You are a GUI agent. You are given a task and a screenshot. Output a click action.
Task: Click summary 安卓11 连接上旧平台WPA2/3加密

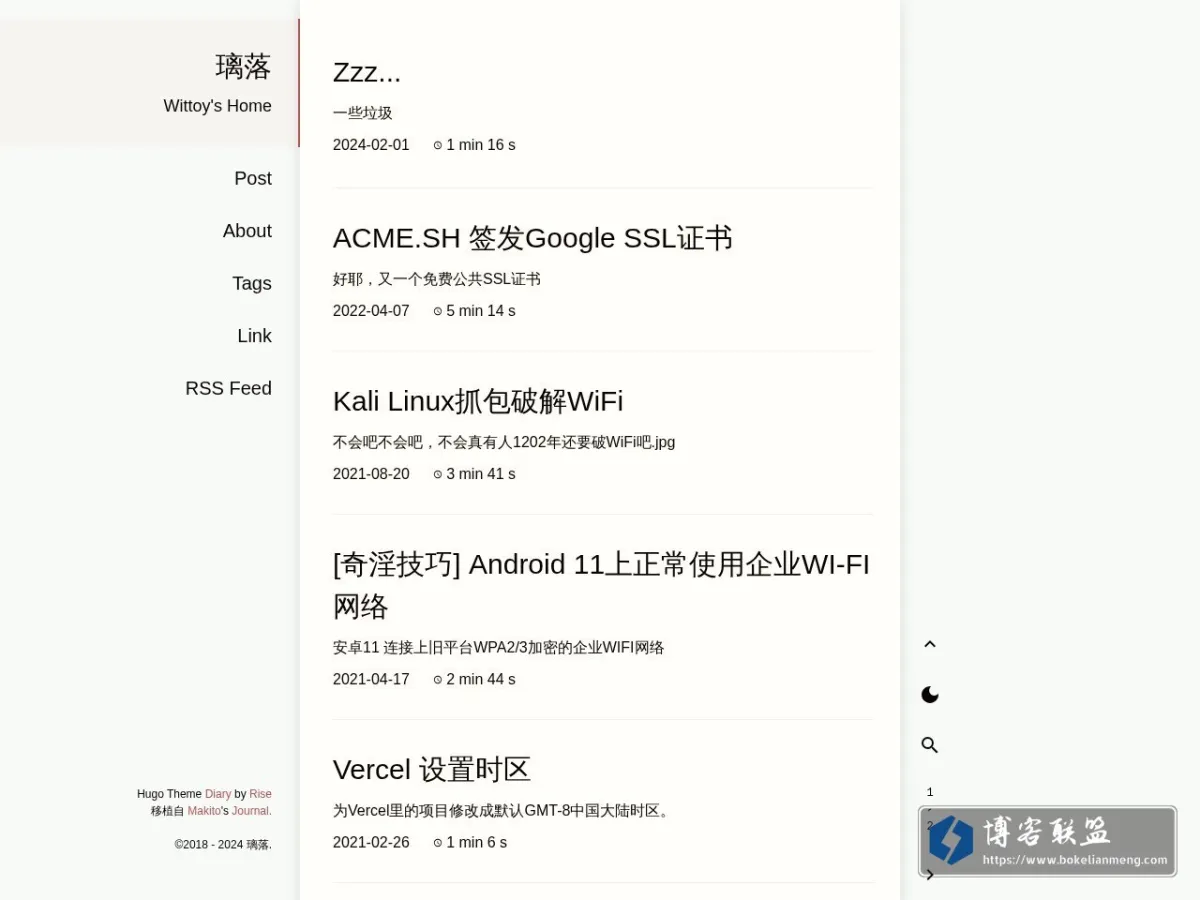[x=499, y=647]
